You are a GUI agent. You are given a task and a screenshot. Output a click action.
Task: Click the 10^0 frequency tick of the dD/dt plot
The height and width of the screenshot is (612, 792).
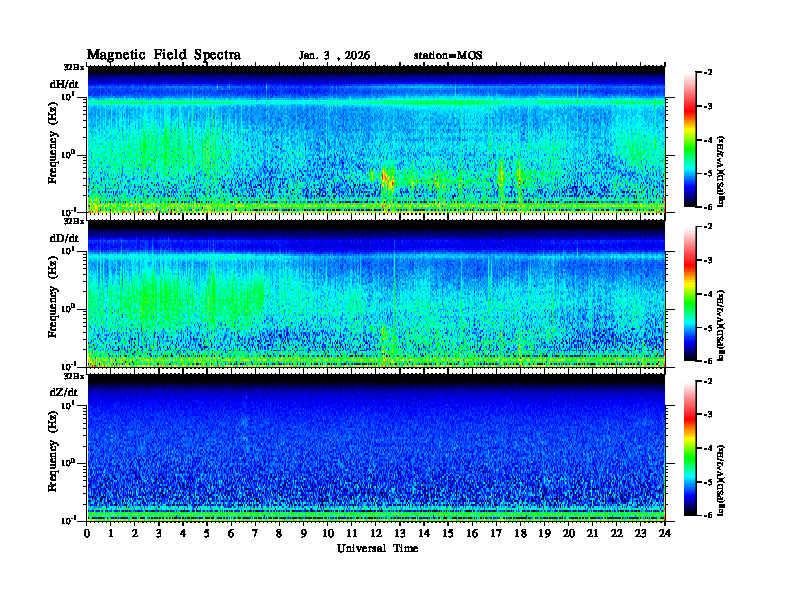[67, 308]
